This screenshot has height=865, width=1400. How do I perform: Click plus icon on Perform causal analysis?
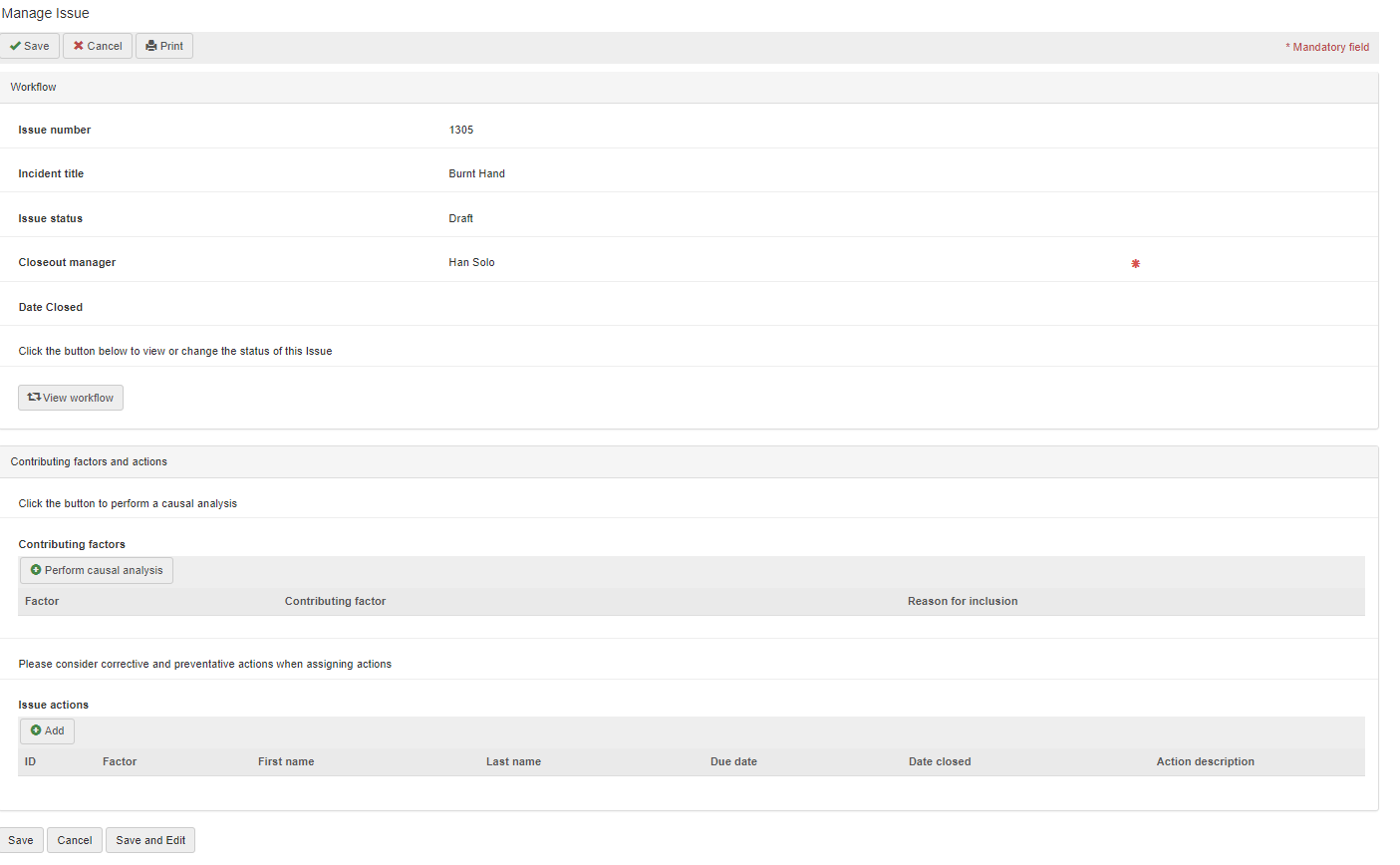tap(36, 570)
